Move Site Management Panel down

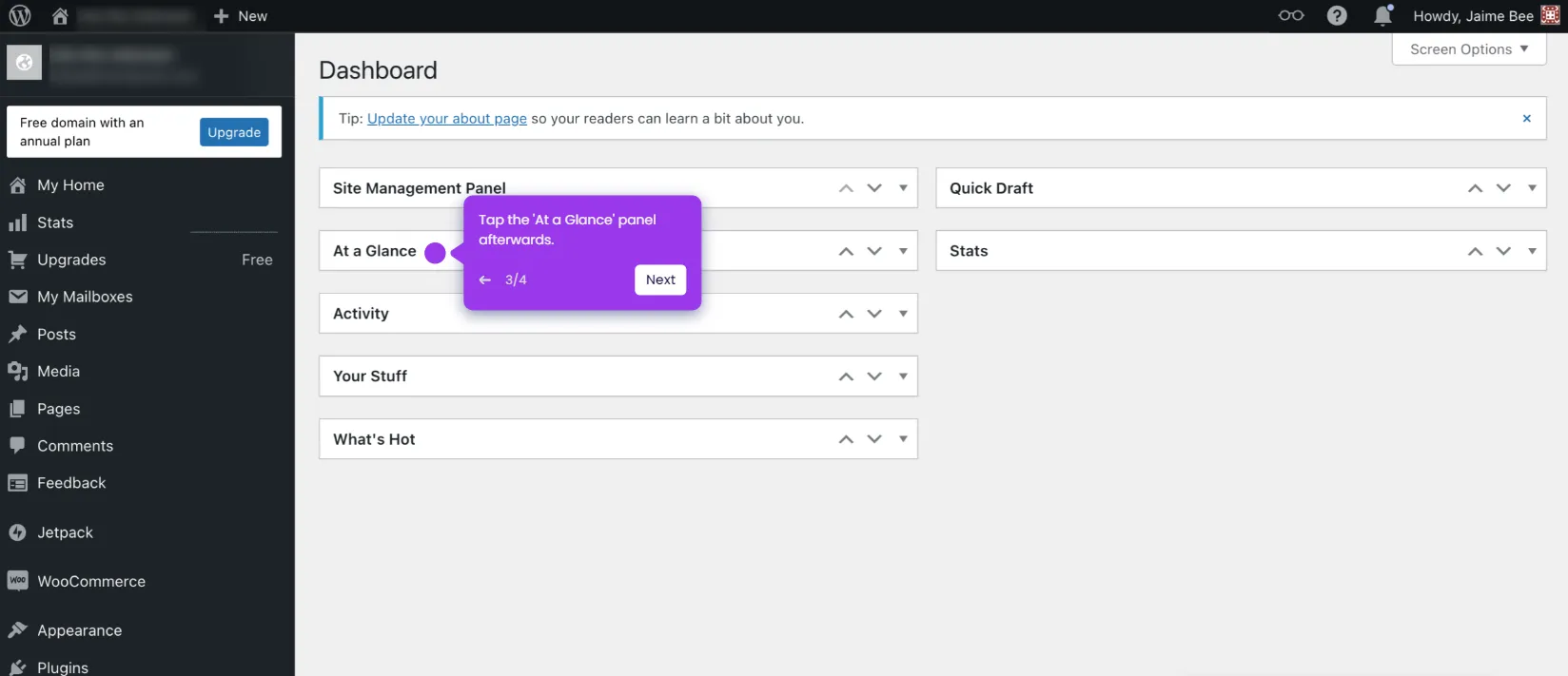click(874, 188)
